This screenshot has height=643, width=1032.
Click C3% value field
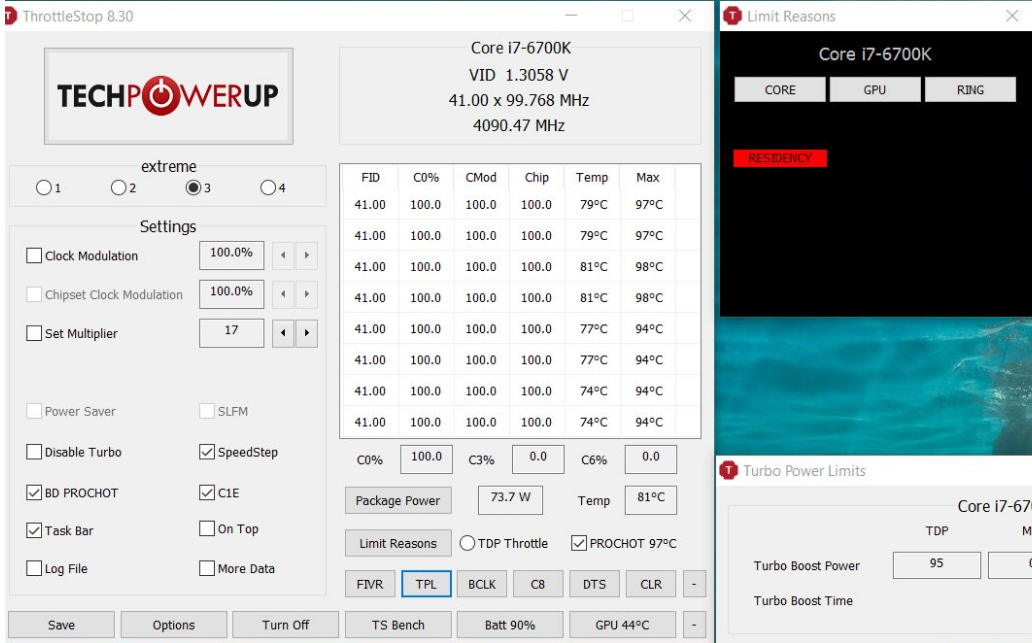538,459
